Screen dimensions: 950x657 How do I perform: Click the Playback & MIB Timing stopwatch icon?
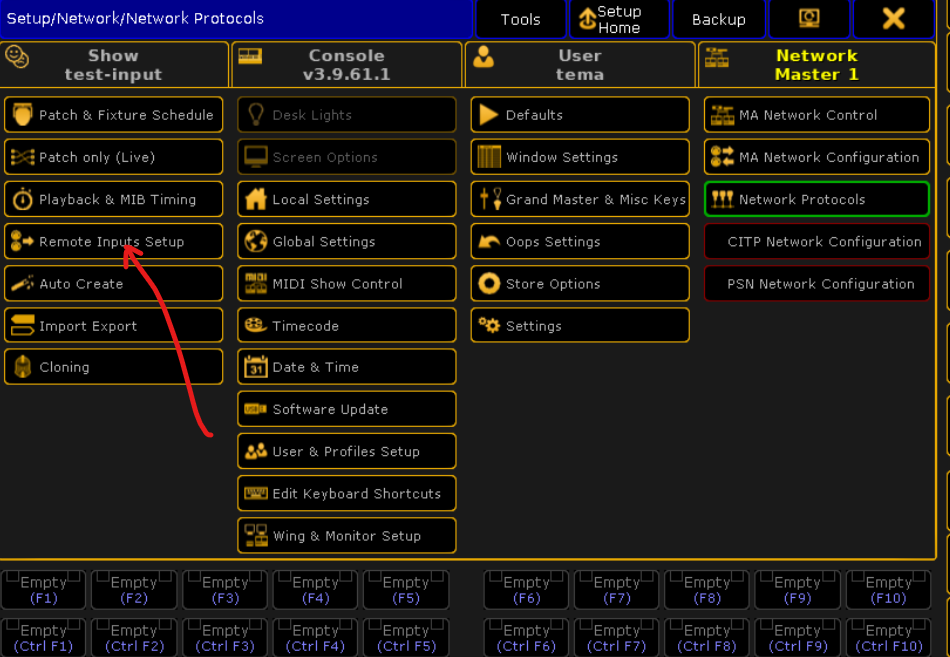coord(22,199)
